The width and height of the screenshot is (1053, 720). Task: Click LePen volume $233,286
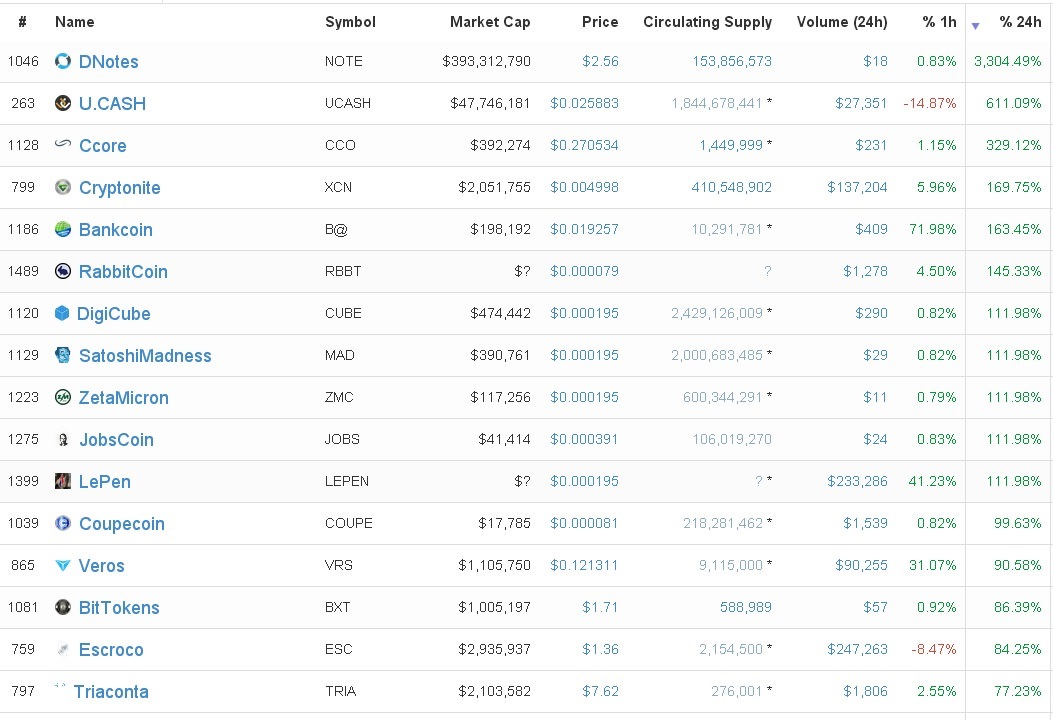[857, 481]
